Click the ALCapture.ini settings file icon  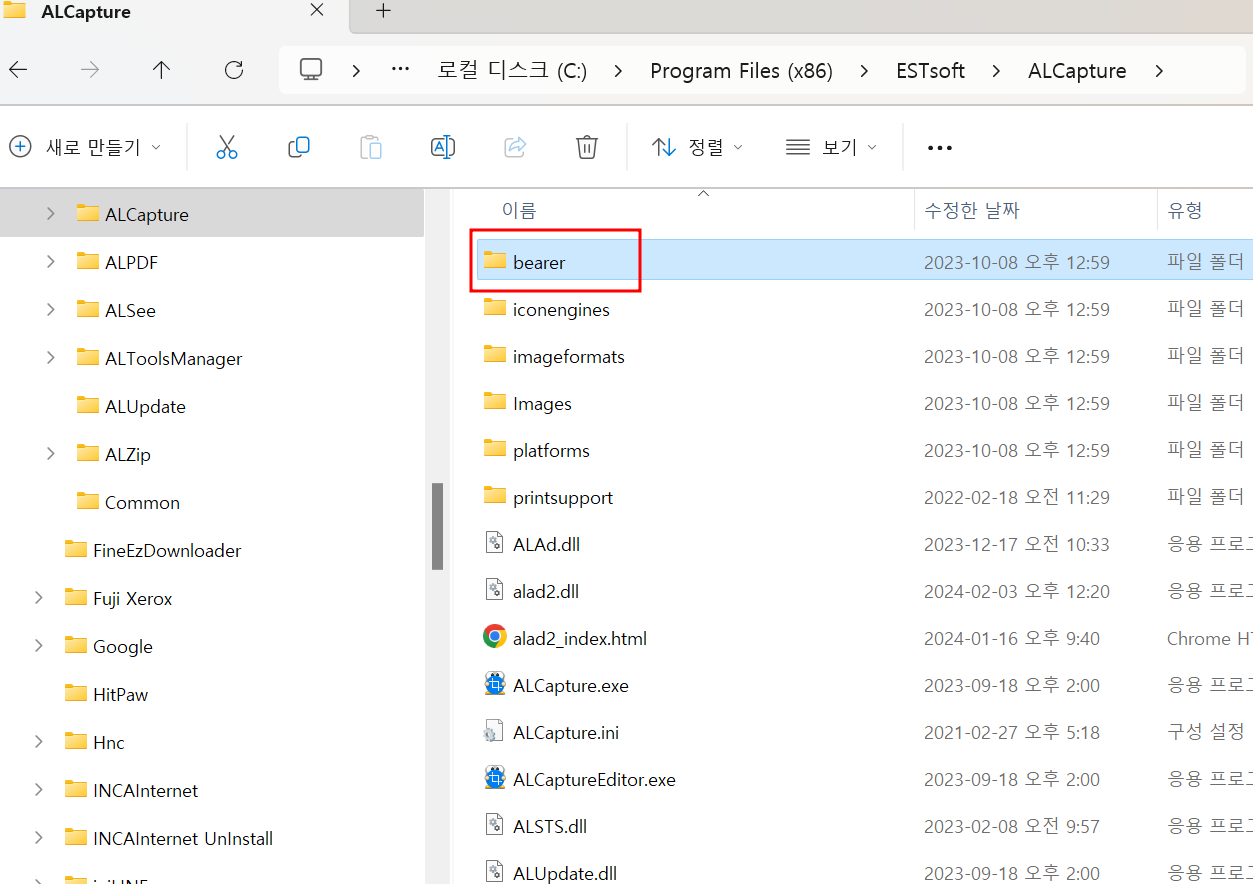494,731
